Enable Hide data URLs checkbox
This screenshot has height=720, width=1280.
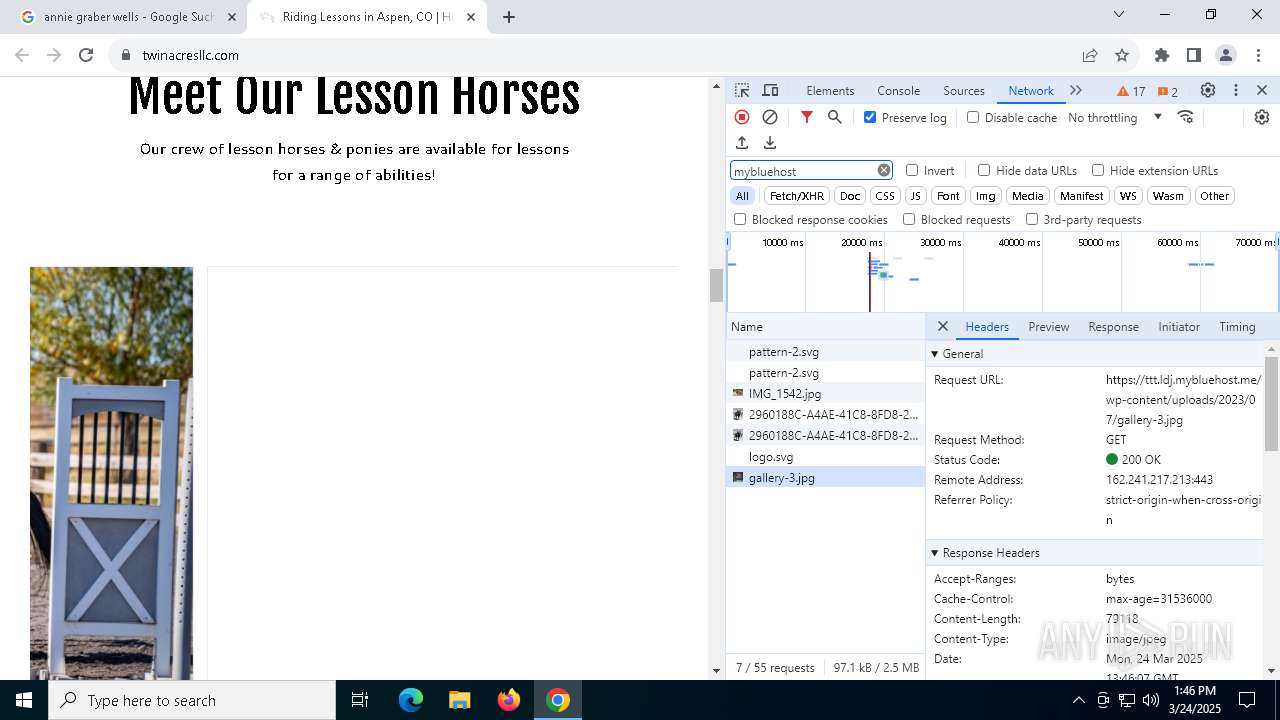click(984, 170)
